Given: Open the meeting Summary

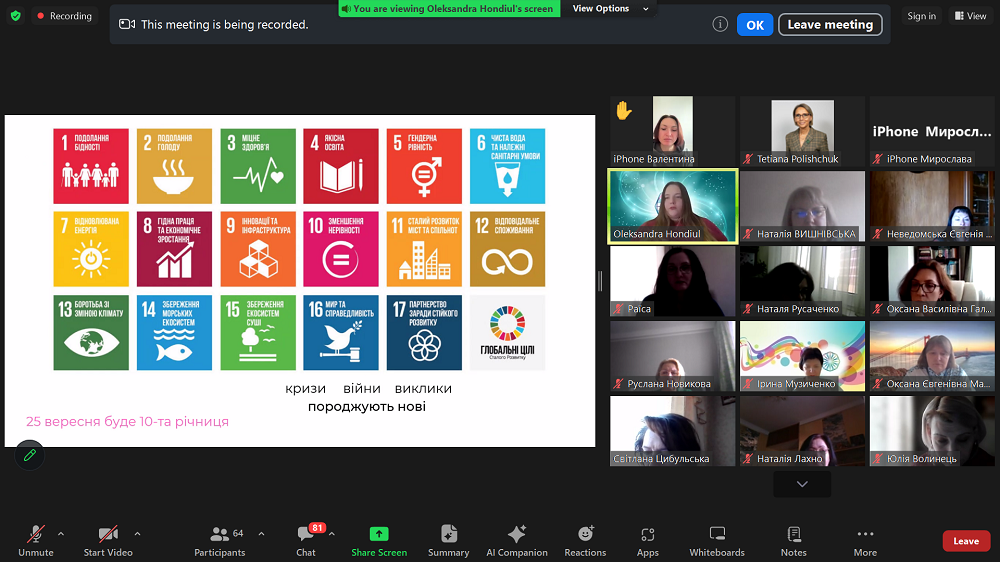Looking at the screenshot, I should 448,540.
